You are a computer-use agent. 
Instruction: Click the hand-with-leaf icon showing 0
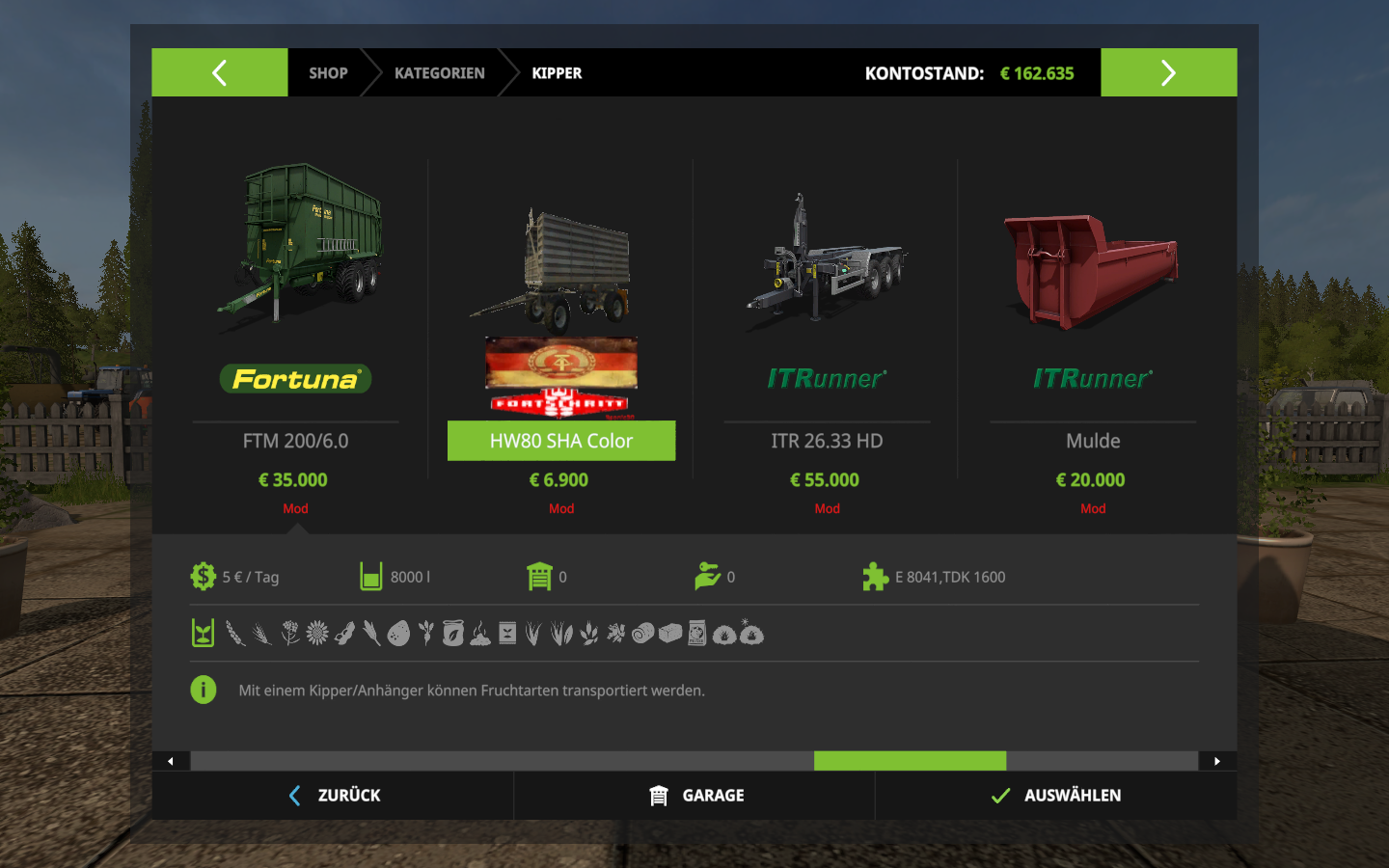point(708,577)
